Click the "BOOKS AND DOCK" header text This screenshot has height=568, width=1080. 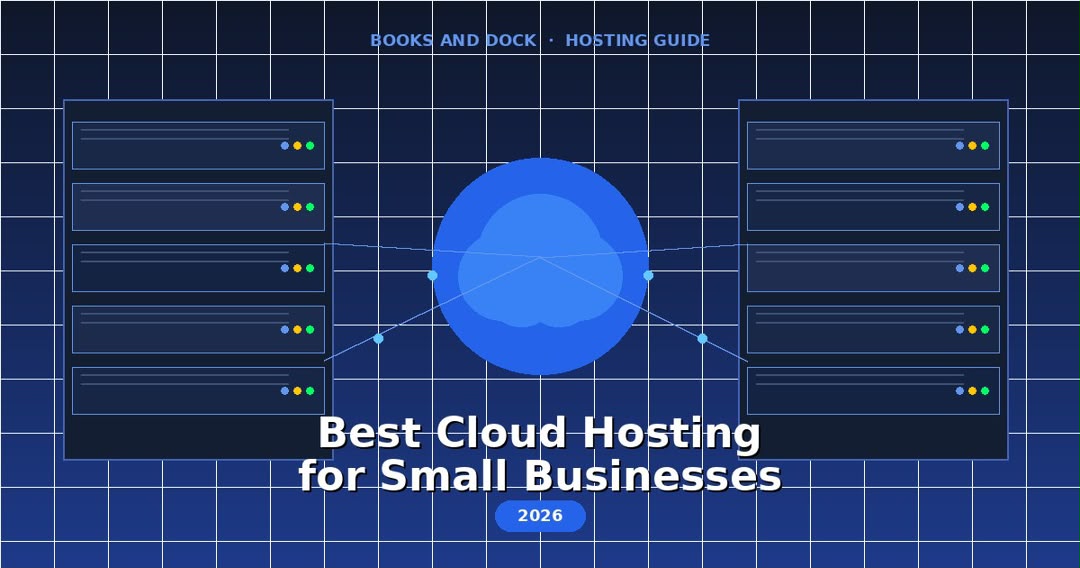[x=453, y=41]
